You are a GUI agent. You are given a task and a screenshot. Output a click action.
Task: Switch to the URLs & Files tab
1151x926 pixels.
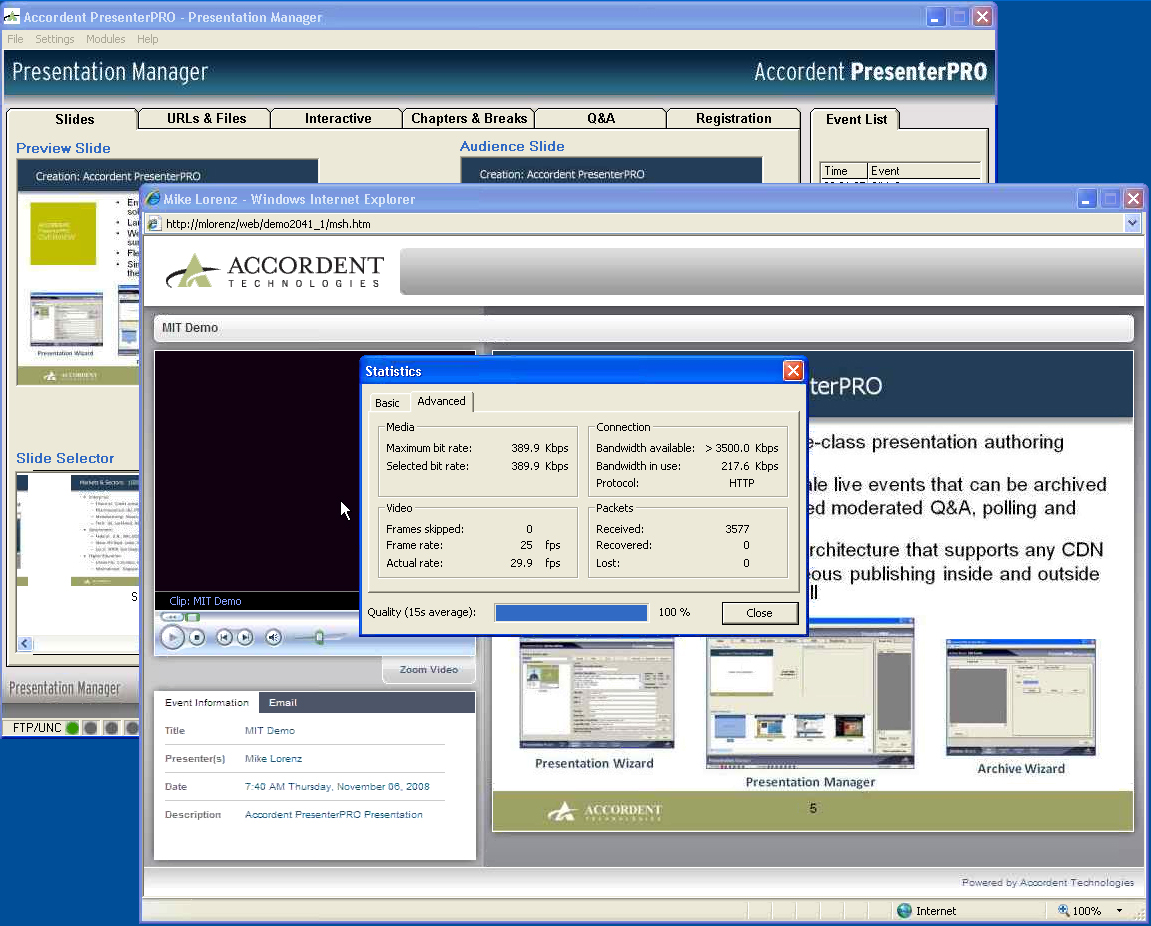pos(206,118)
